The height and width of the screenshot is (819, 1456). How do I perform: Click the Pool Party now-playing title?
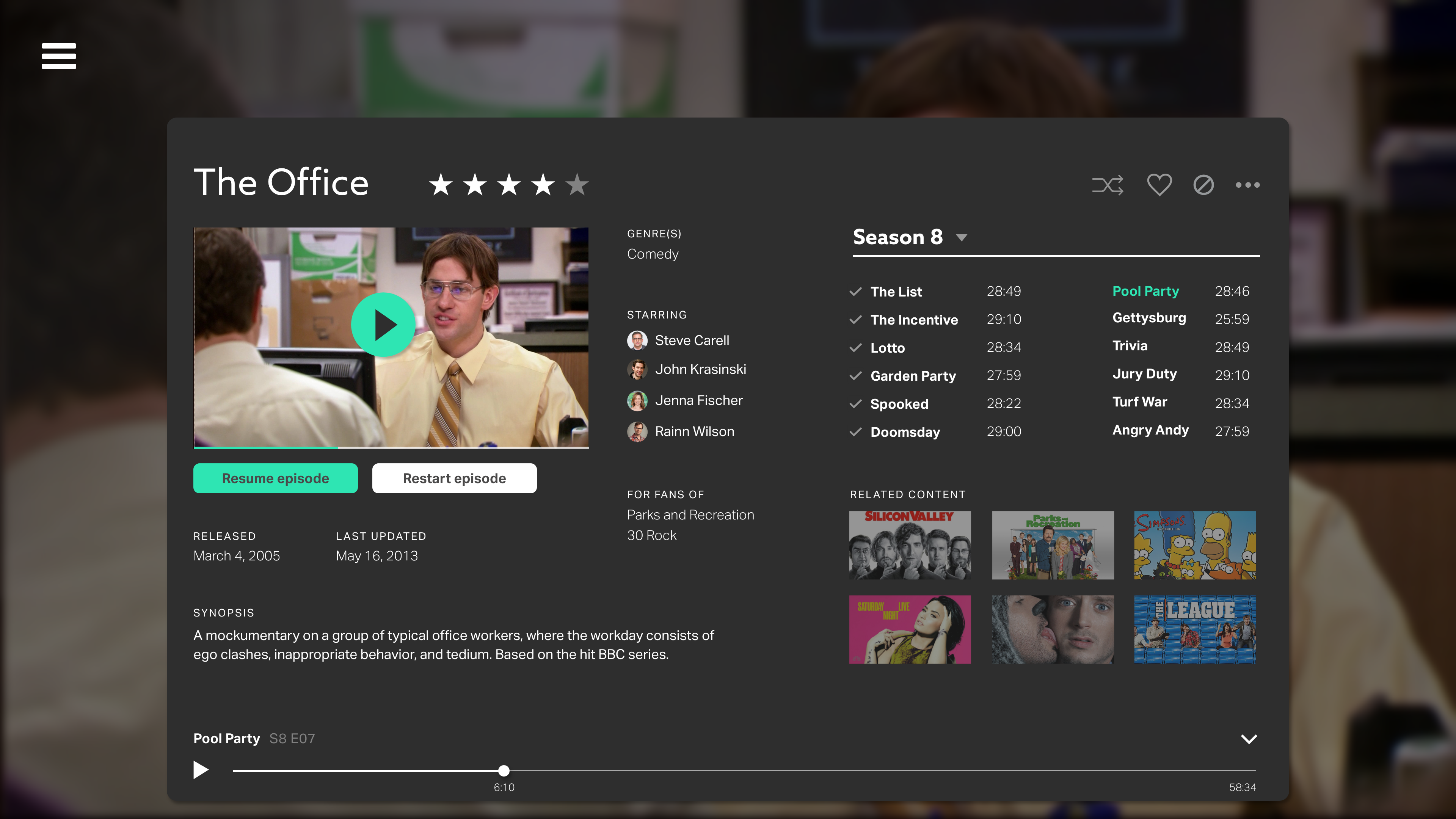coord(227,738)
